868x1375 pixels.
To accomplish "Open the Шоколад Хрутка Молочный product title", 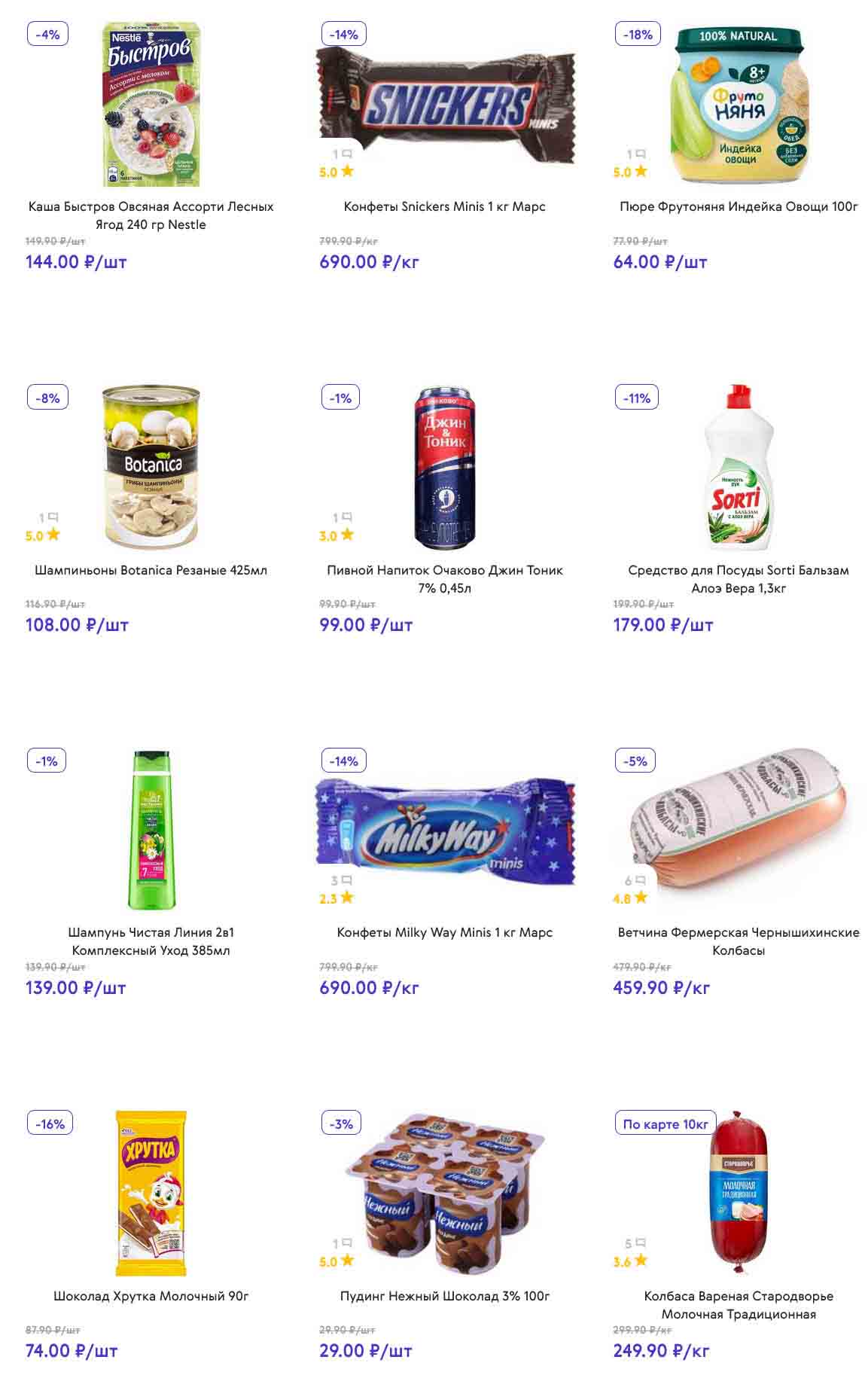I will click(x=151, y=1296).
